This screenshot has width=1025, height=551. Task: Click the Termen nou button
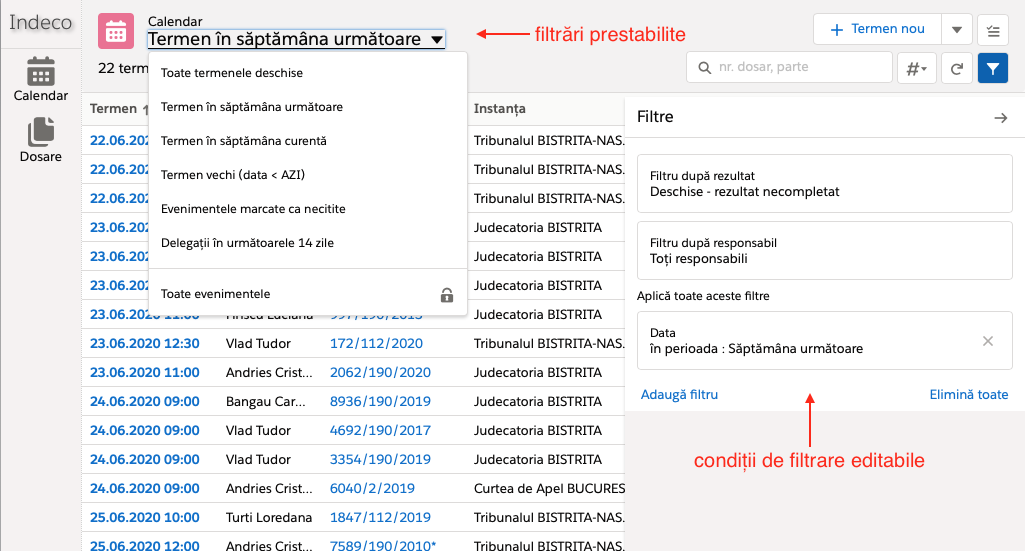877,30
